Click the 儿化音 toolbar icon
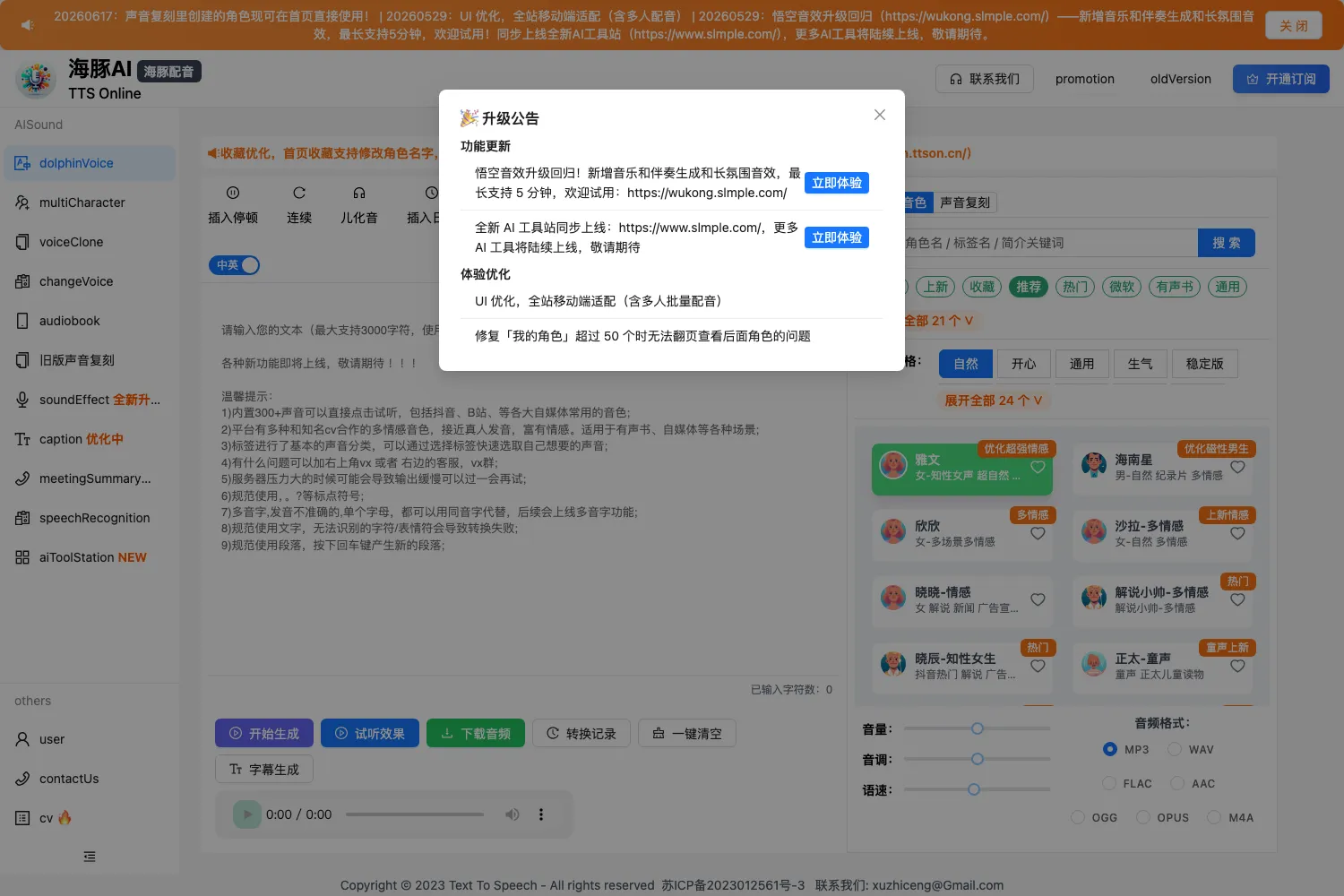The width and height of the screenshot is (1344, 896). (x=359, y=193)
